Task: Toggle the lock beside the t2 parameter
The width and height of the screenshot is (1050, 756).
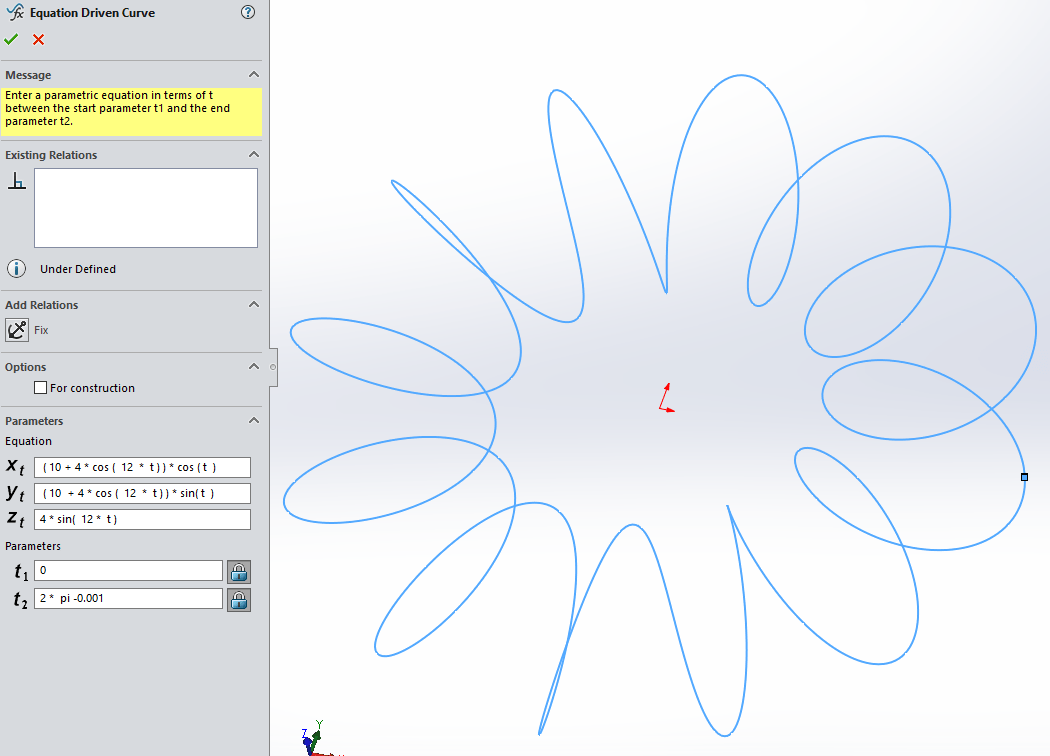Action: click(x=239, y=600)
